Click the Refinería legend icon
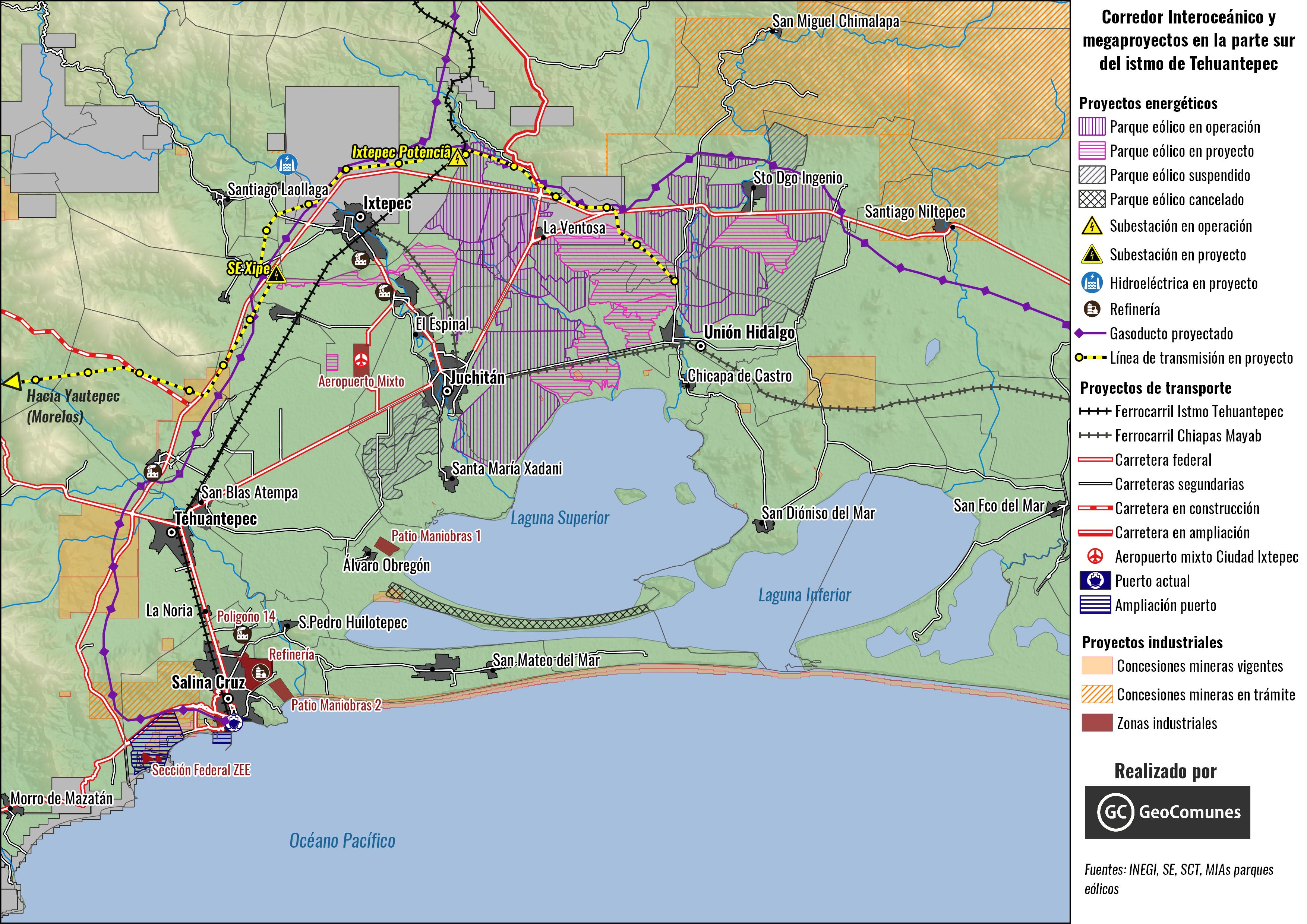The image size is (1307, 924). 1092,309
